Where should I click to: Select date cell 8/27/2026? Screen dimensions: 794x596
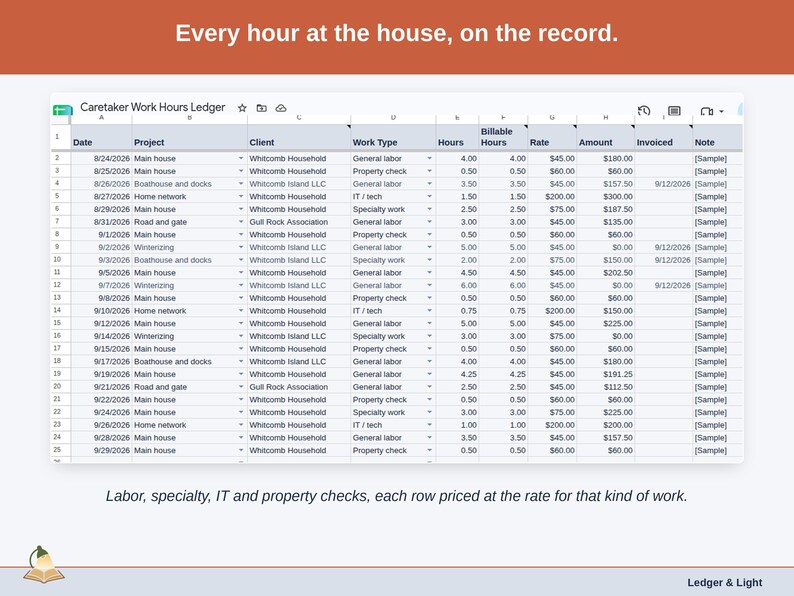click(x=101, y=196)
